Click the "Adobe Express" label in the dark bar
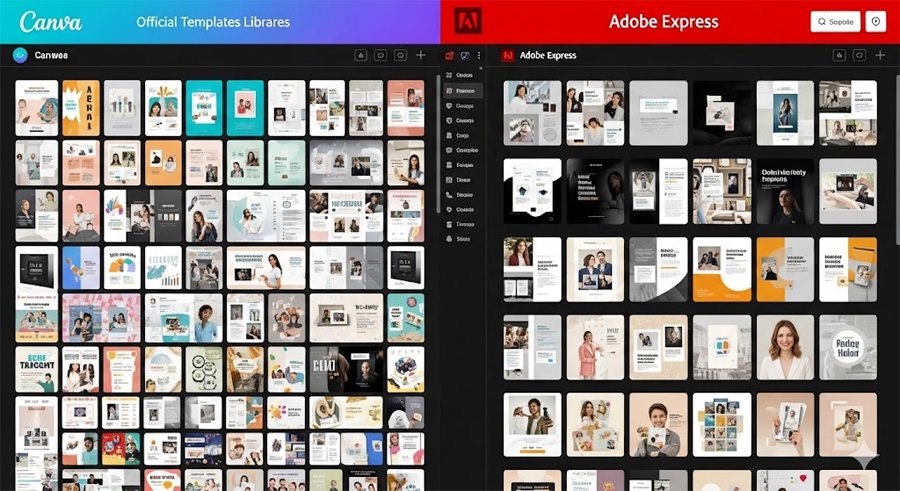Viewport: 900px width, 491px height. 548,55
